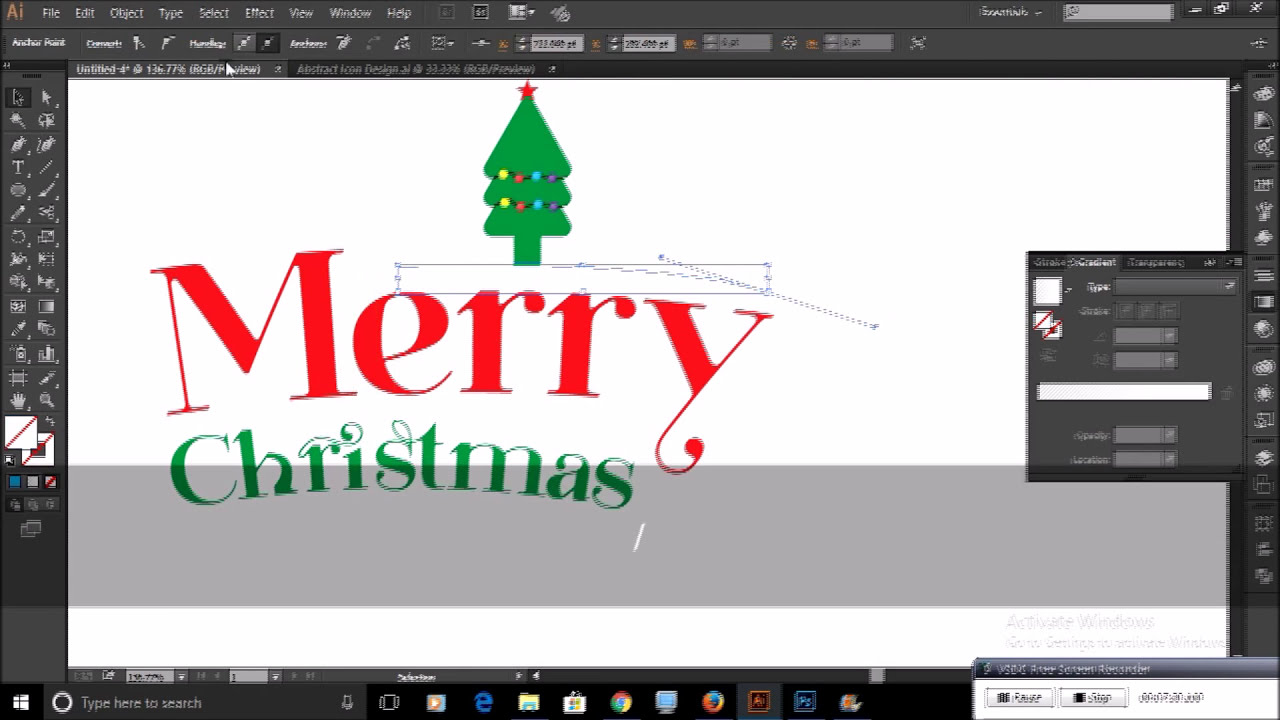Select the Eyedropper tool

coord(18,330)
